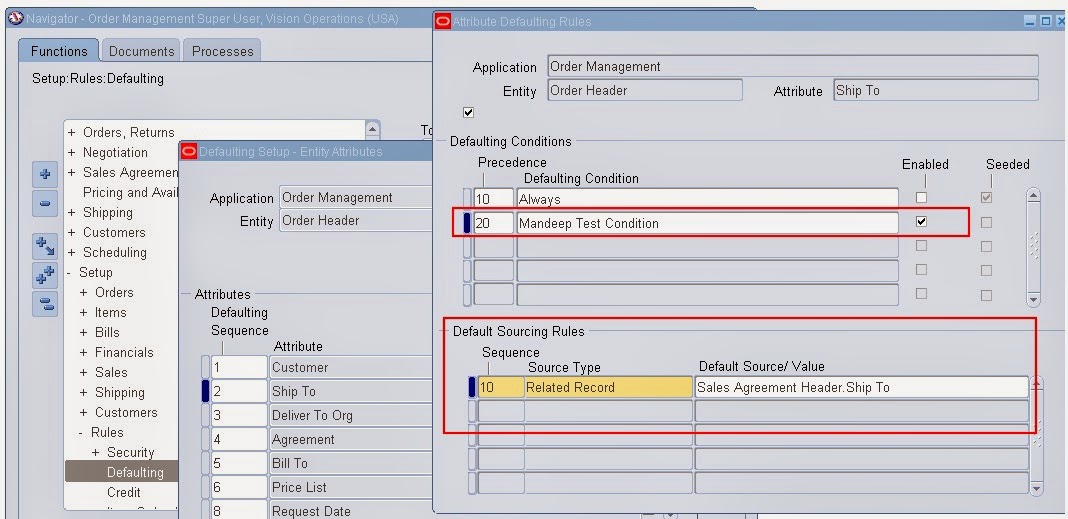Collapse the Rules node

pyautogui.click(x=81, y=432)
